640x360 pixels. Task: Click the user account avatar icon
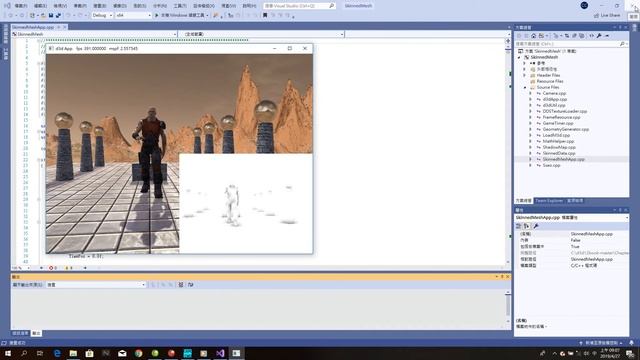point(584,5)
